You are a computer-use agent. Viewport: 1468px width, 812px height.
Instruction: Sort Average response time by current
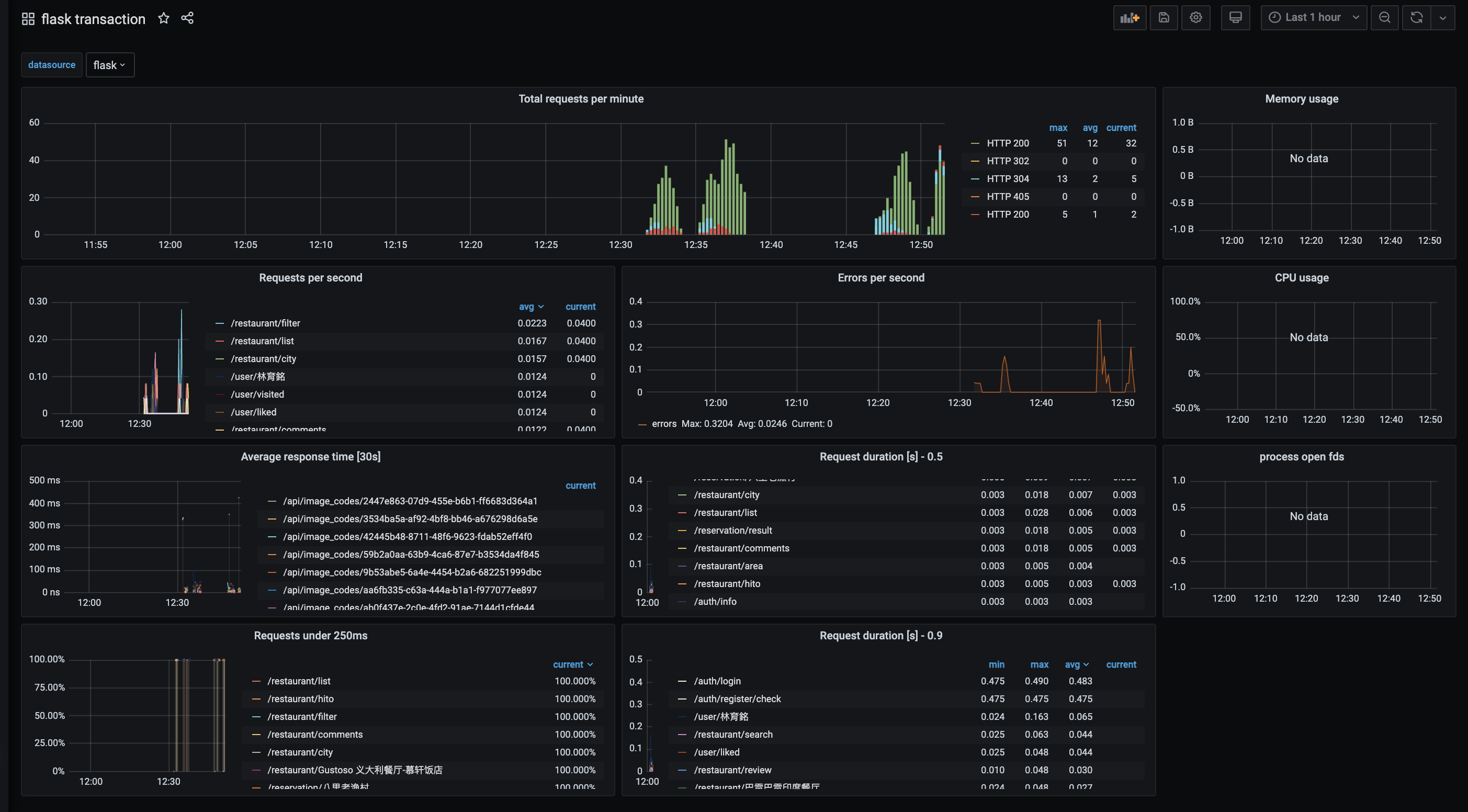(x=580, y=486)
